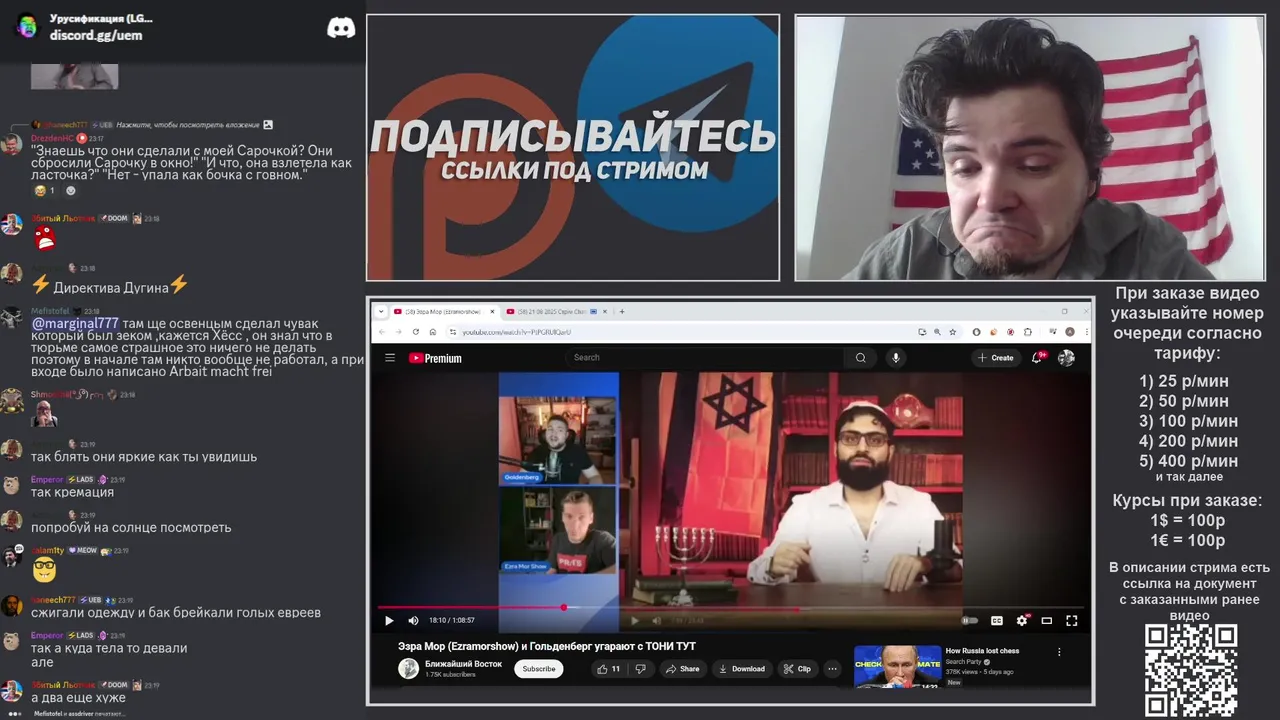Close the Эзра Мор browser tab

click(x=492, y=311)
